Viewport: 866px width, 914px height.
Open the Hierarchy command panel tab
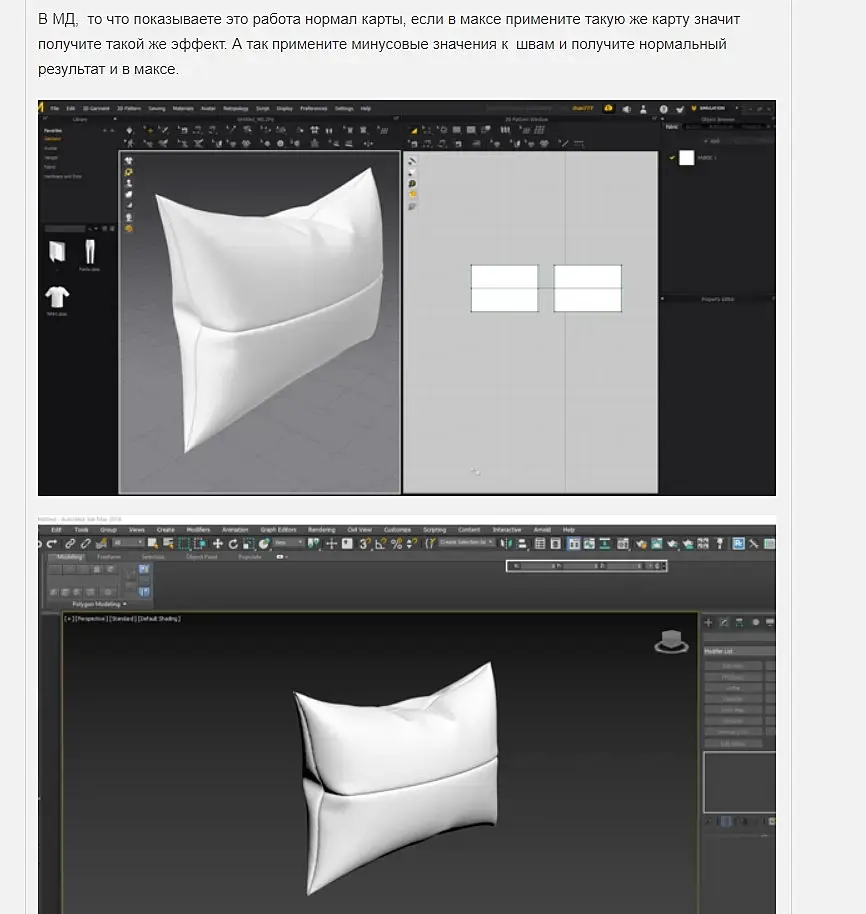coord(740,623)
